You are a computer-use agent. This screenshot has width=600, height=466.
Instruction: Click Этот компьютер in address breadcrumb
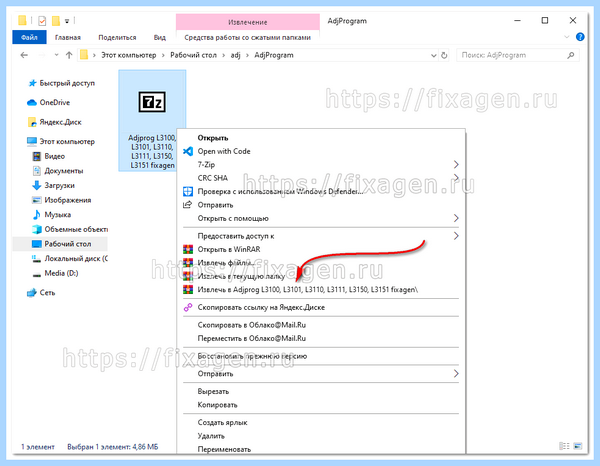click(129, 55)
